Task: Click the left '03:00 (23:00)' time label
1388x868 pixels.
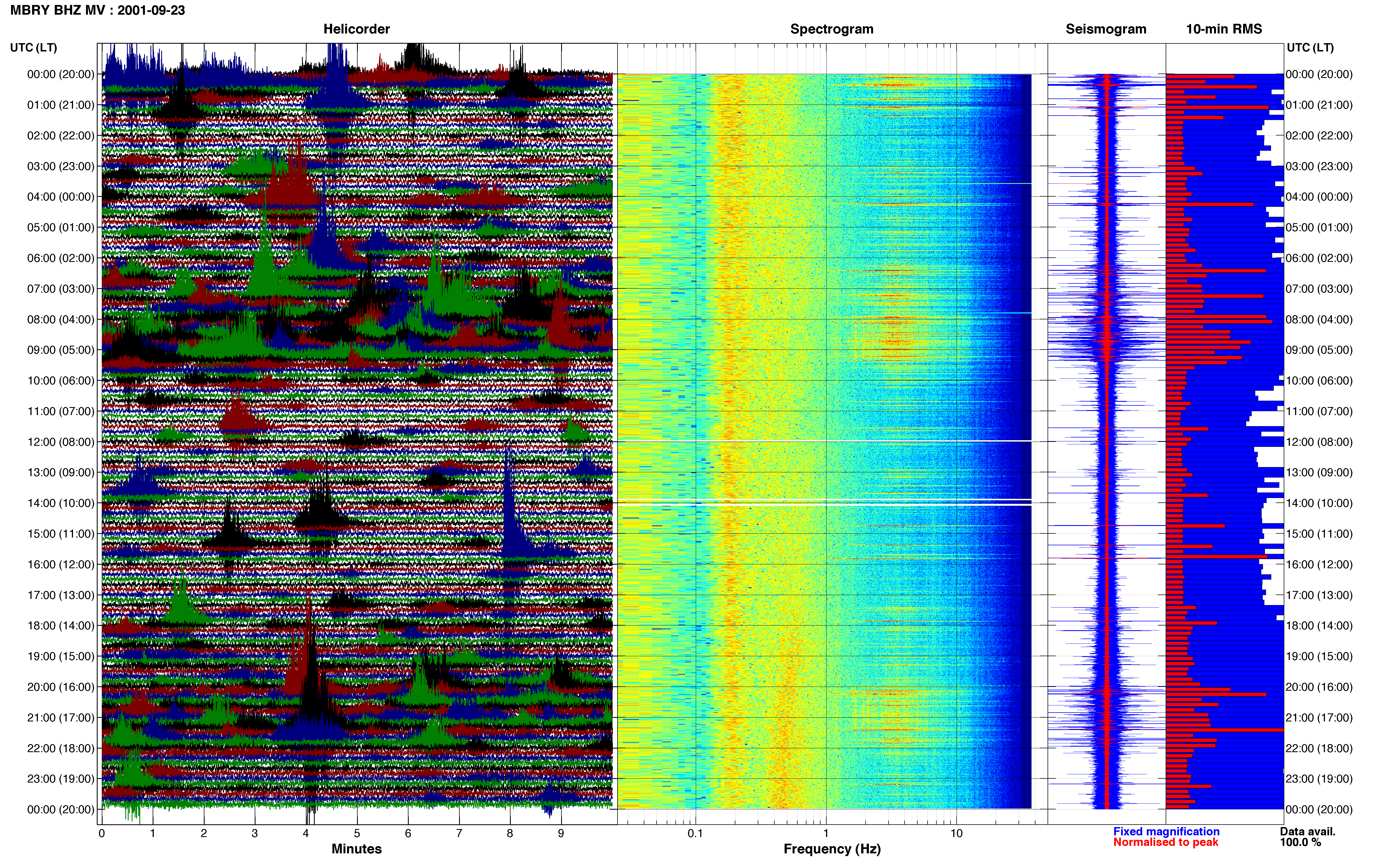Action: click(61, 166)
